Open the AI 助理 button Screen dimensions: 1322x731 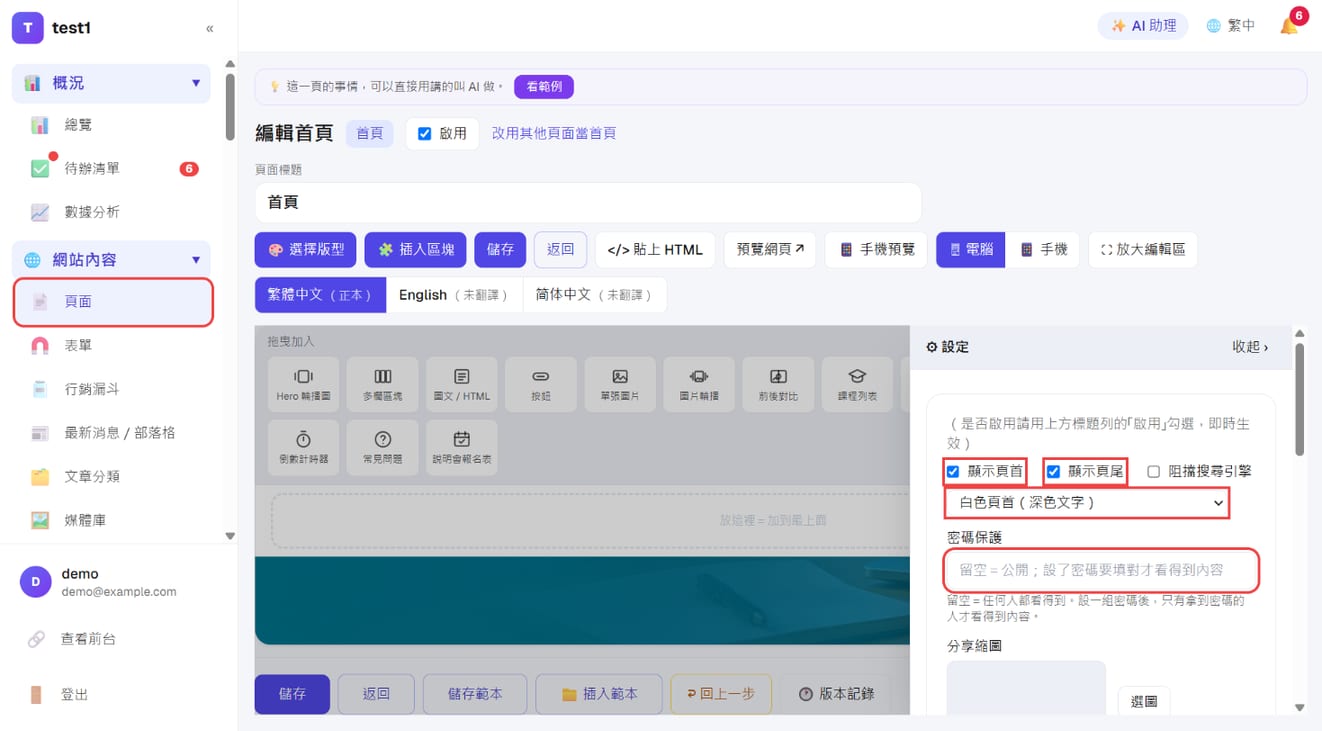point(1143,26)
